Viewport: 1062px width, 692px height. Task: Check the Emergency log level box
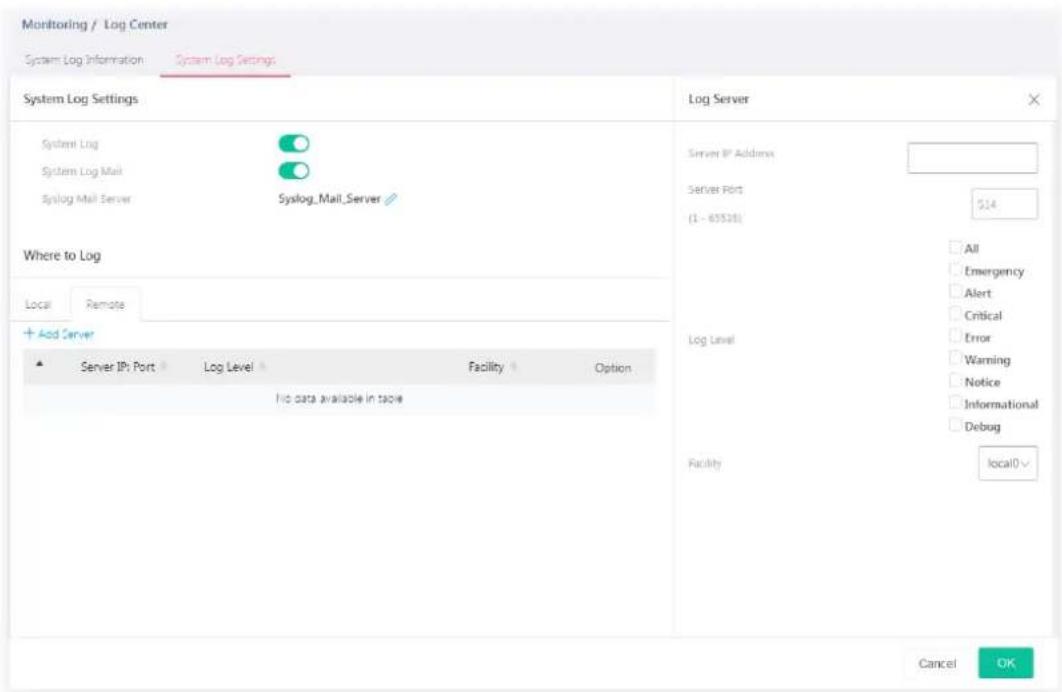[x=955, y=269]
